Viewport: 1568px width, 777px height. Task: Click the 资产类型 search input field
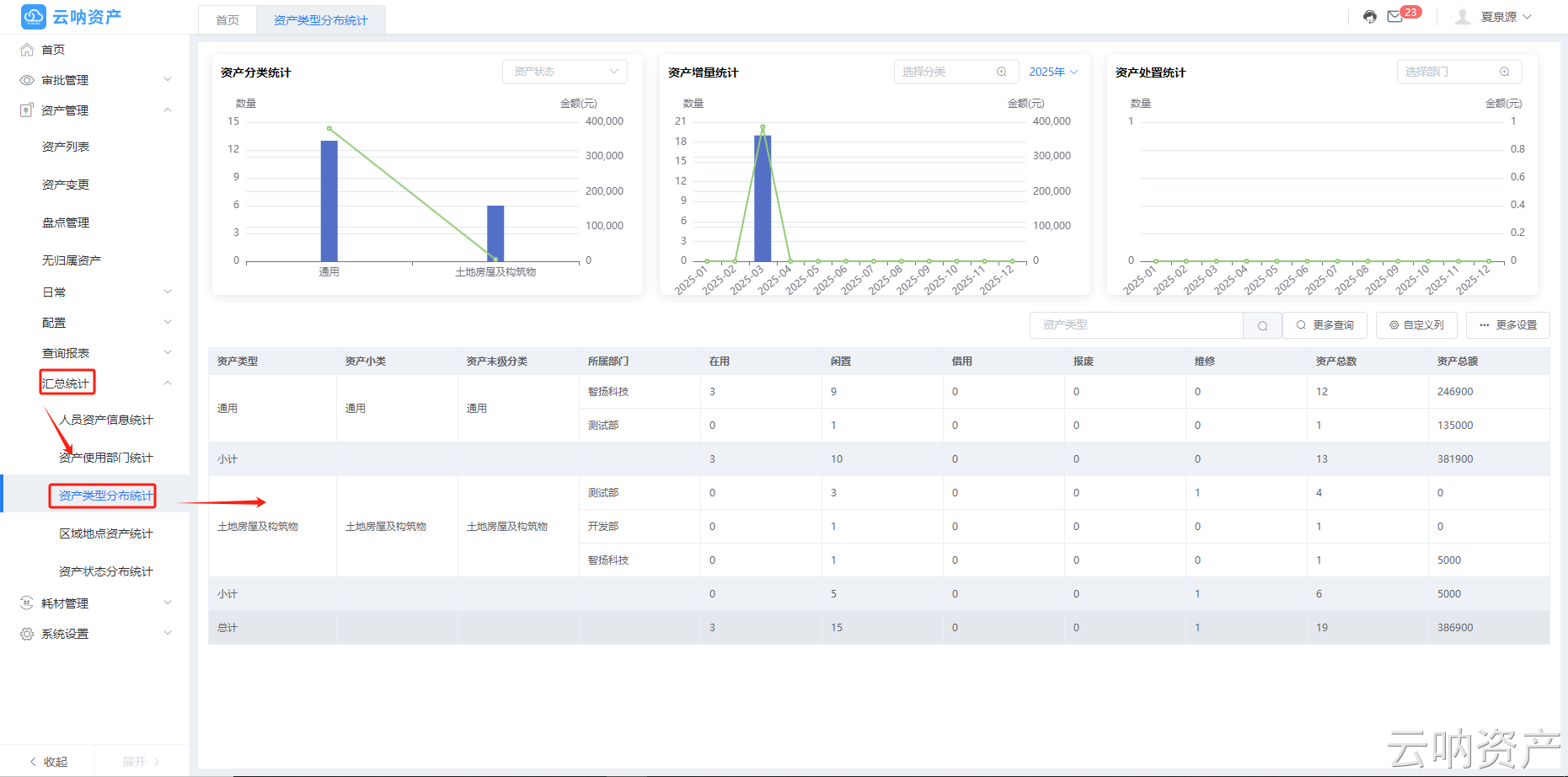[x=1136, y=325]
